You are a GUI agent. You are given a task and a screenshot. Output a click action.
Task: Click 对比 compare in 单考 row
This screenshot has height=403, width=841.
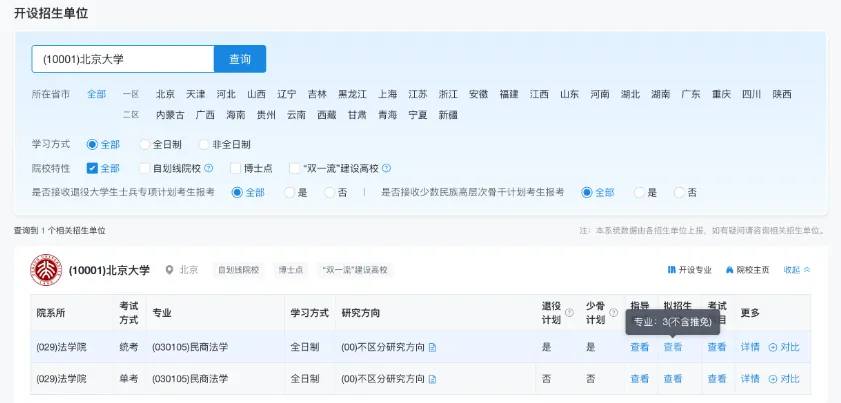(x=784, y=379)
